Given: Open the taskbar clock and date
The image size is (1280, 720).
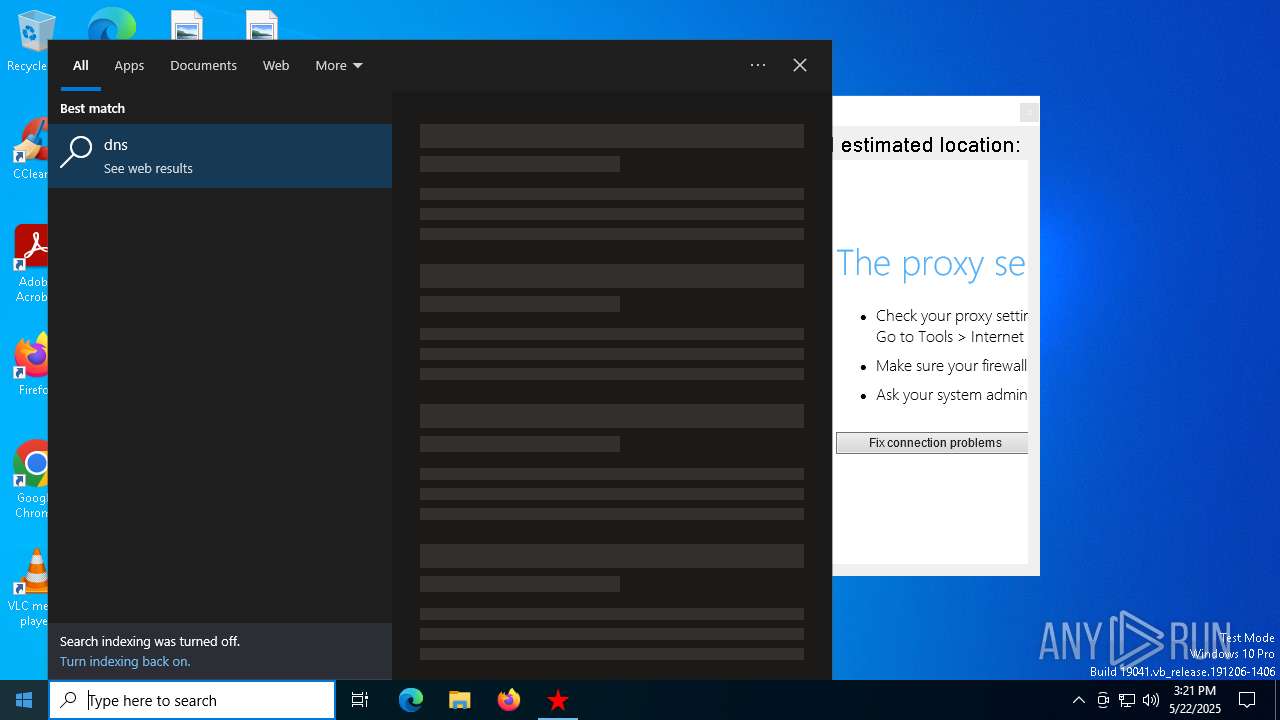Looking at the screenshot, I should pyautogui.click(x=1195, y=700).
